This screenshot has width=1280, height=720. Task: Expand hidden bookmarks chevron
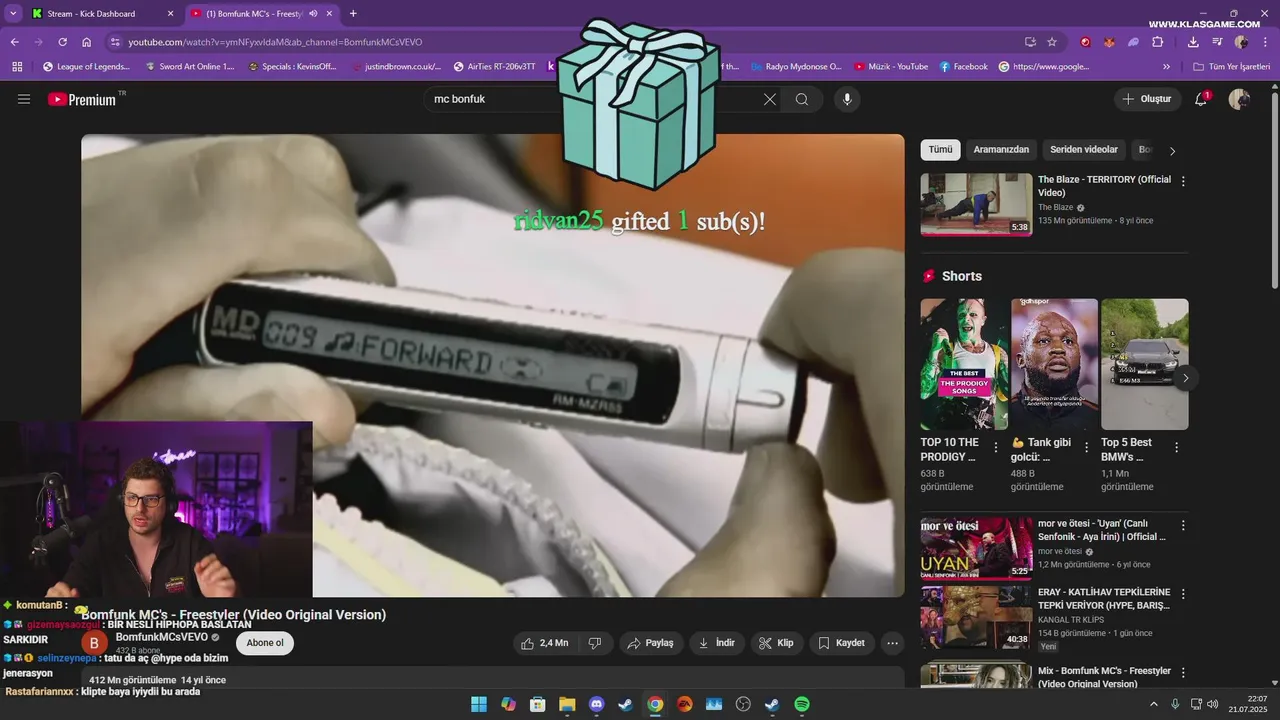1166,67
